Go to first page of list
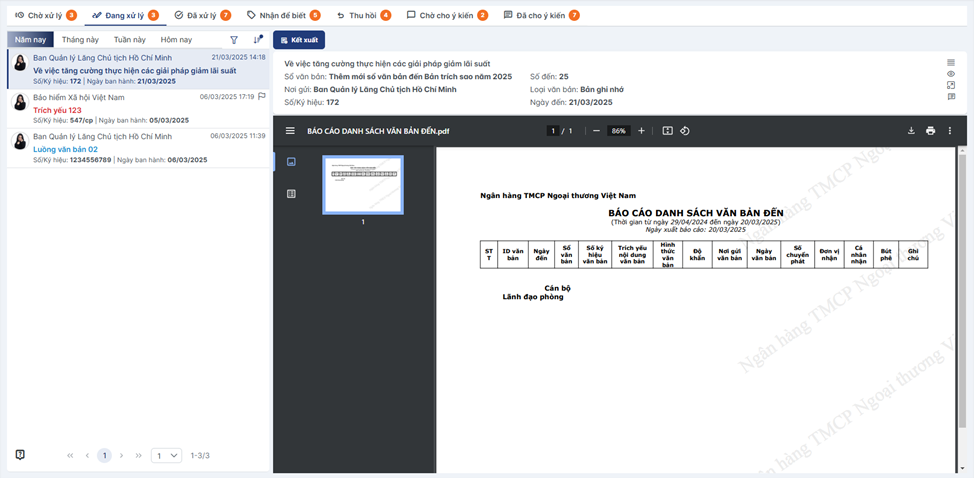974x478 pixels. click(70, 456)
